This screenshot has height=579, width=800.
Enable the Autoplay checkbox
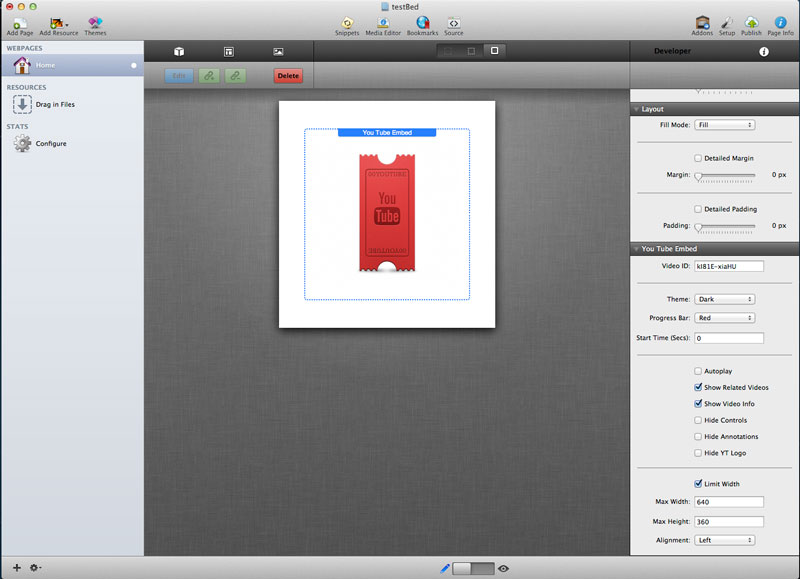pyautogui.click(x=698, y=371)
